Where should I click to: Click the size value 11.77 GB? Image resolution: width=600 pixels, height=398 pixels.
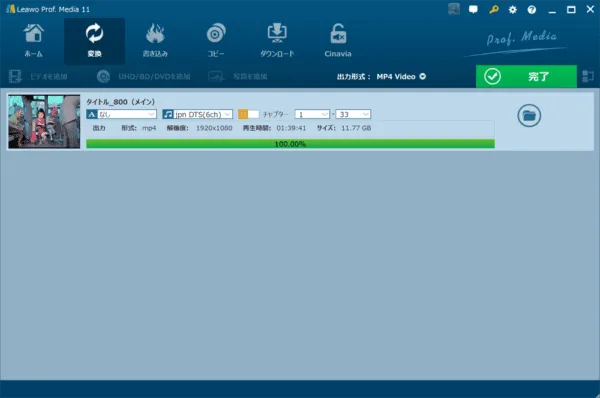pyautogui.click(x=356, y=128)
